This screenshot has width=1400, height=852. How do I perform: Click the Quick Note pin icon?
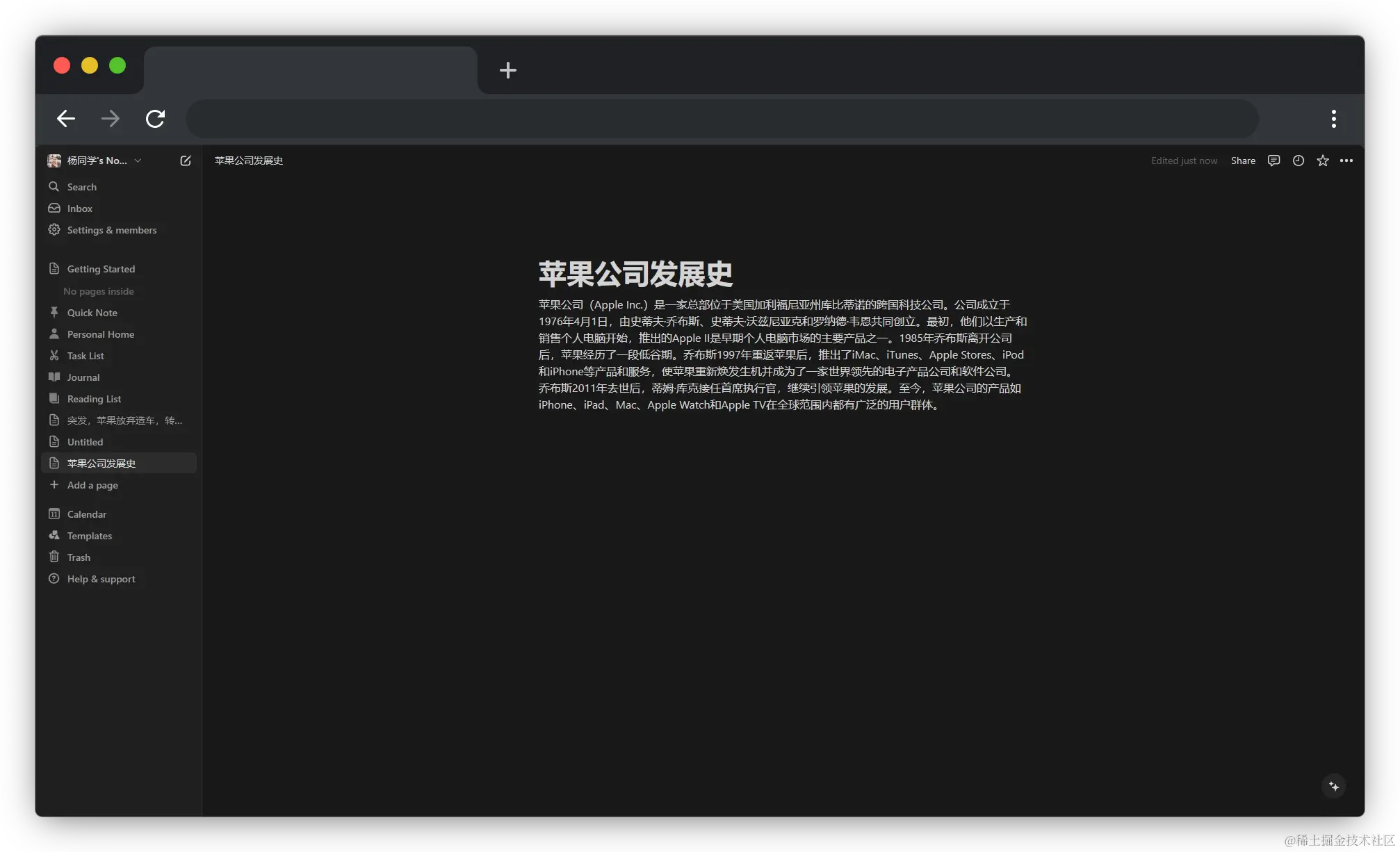point(54,313)
